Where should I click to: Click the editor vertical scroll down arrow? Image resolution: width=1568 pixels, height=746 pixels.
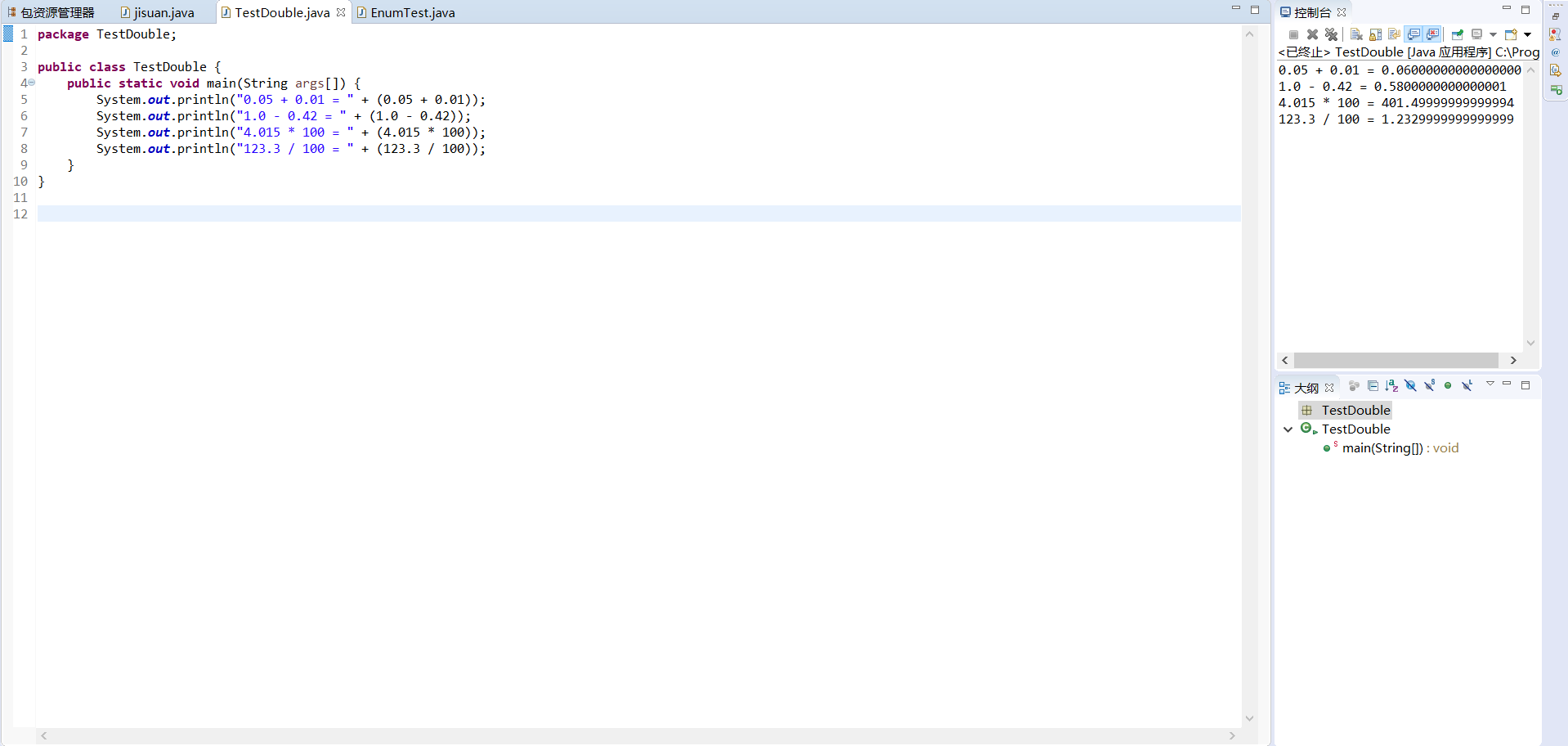click(x=1249, y=719)
